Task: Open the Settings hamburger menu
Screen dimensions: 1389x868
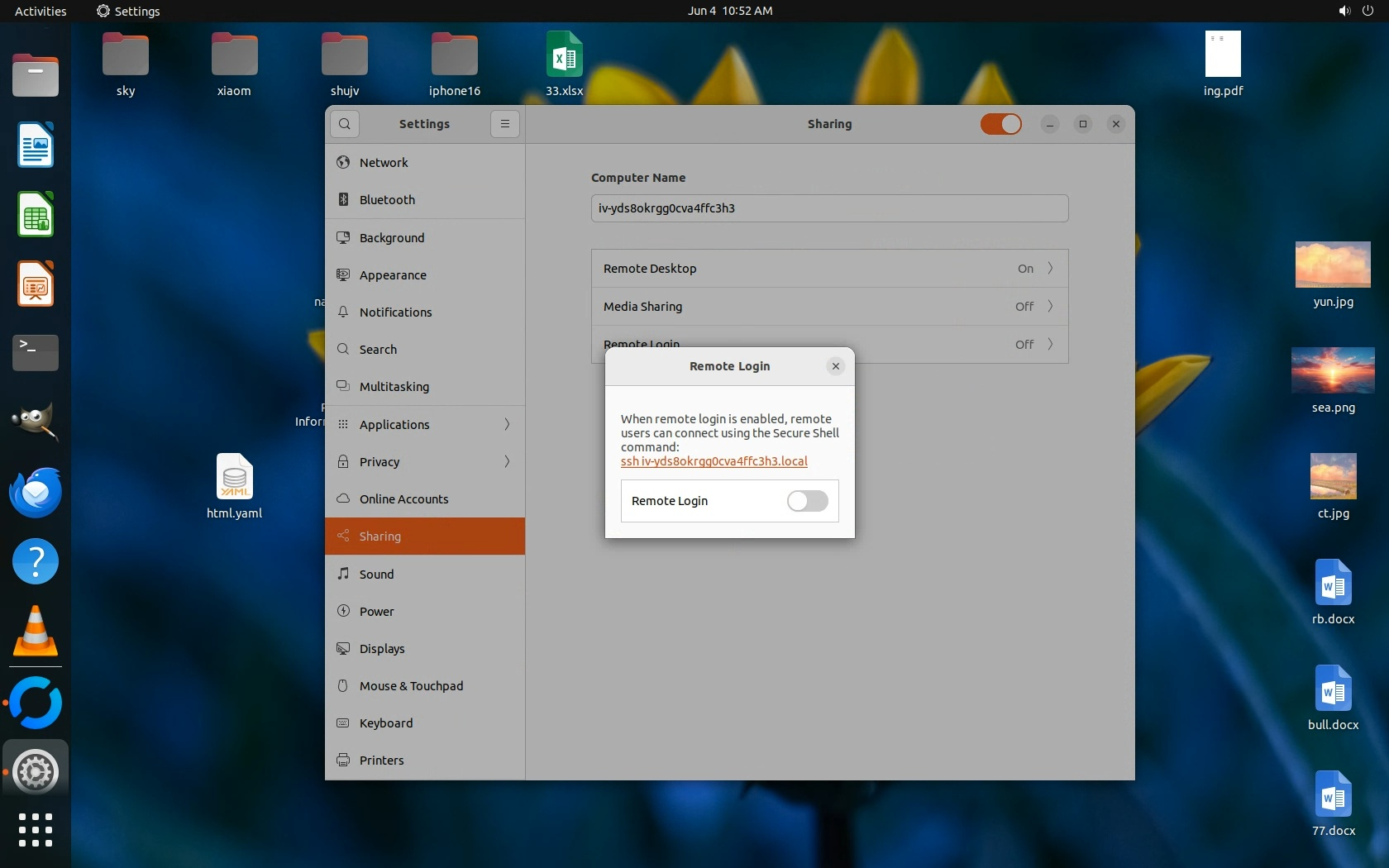Action: 504,124
